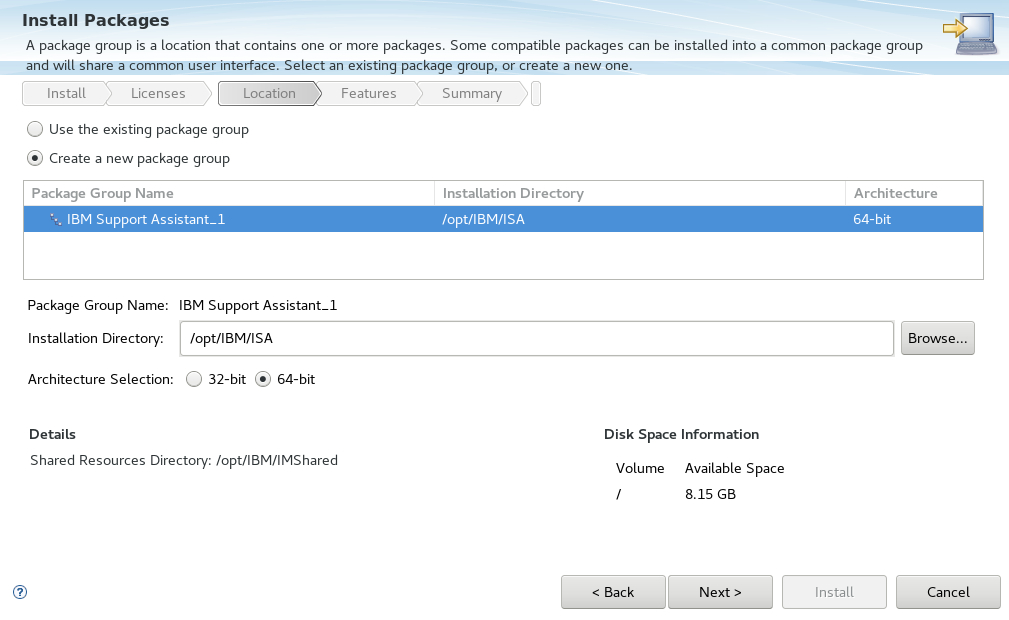Viewport: 1009px width, 620px height.
Task: Click the Browse... button
Action: 938,338
